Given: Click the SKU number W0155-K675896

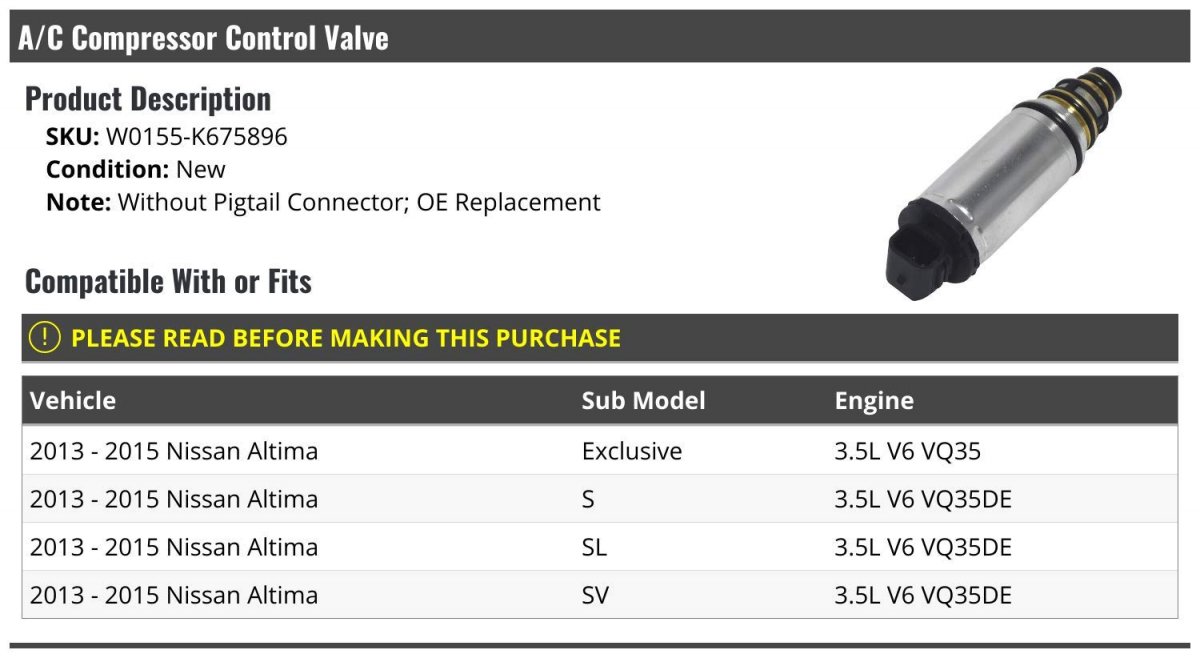Looking at the screenshot, I should click(x=196, y=137).
